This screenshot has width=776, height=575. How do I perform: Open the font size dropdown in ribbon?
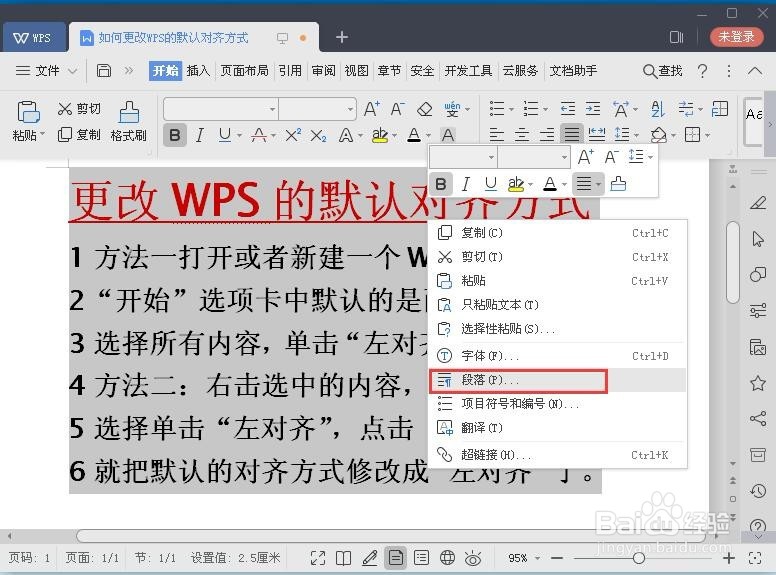[350, 109]
